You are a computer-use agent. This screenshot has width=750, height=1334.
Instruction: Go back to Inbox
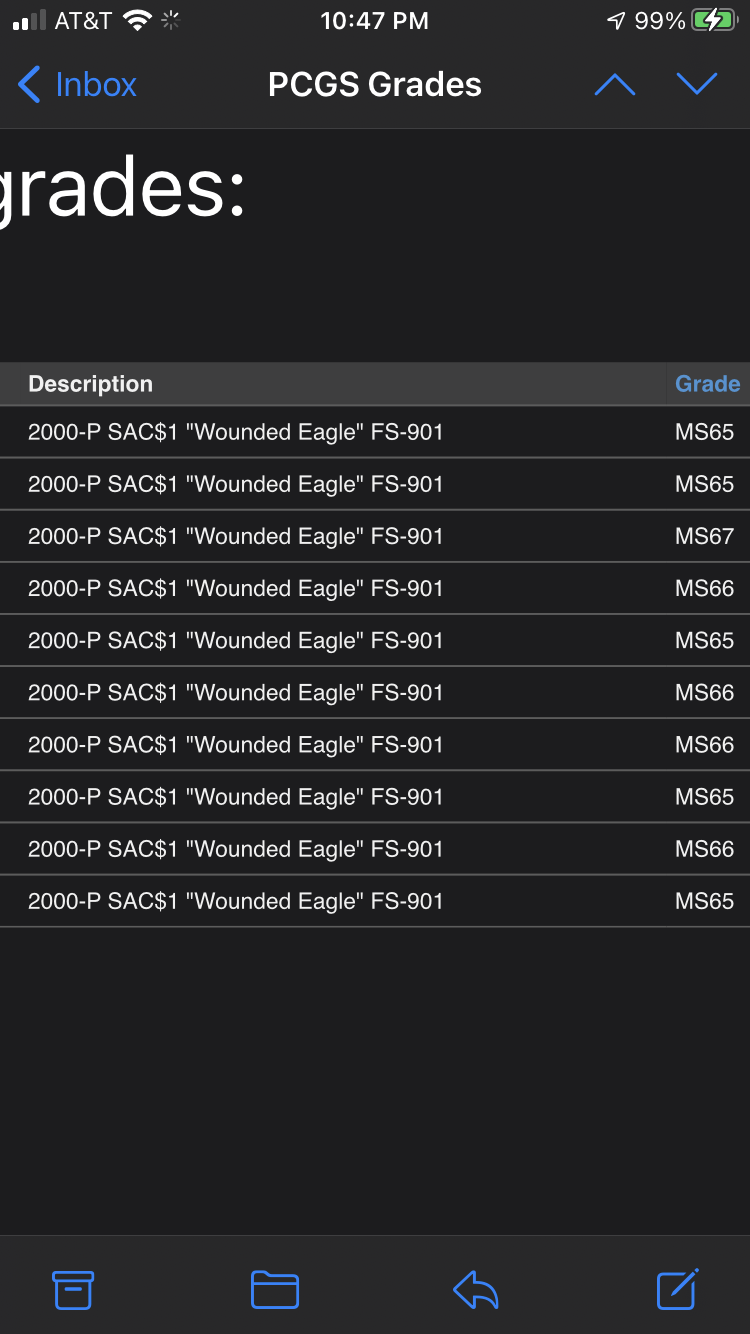[x=77, y=85]
